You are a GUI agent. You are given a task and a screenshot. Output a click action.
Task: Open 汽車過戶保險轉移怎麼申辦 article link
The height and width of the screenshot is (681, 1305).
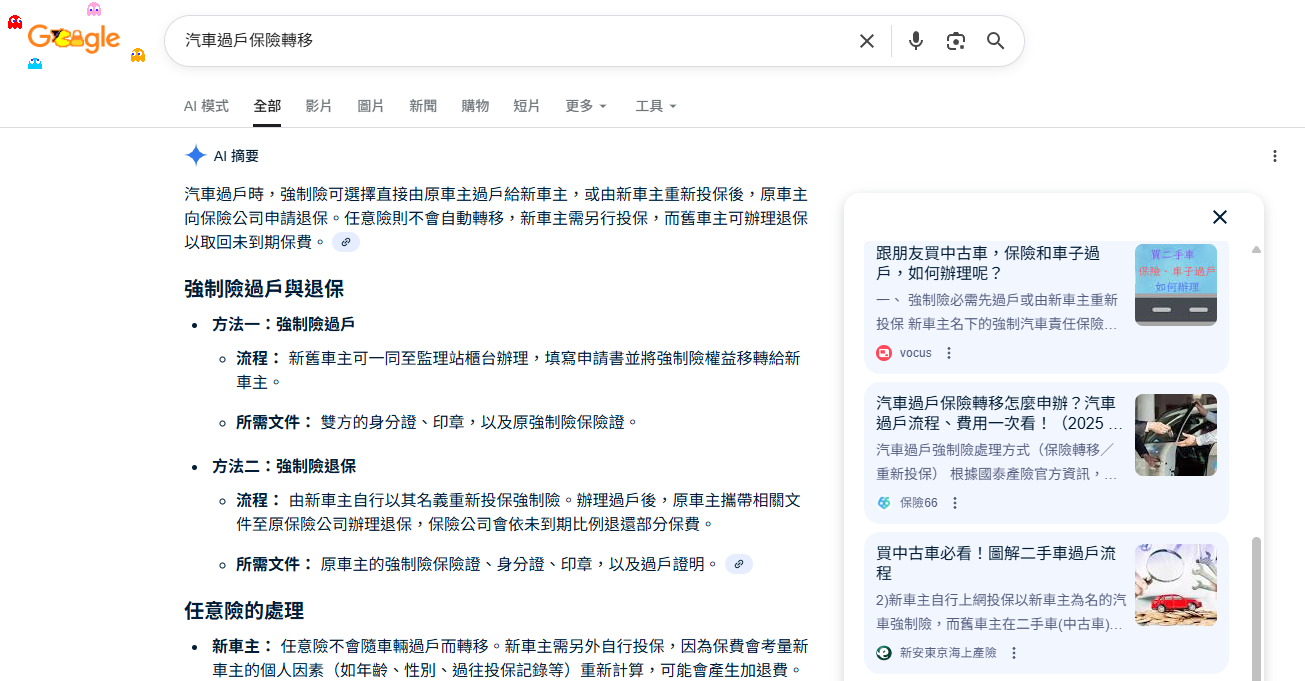[996, 413]
